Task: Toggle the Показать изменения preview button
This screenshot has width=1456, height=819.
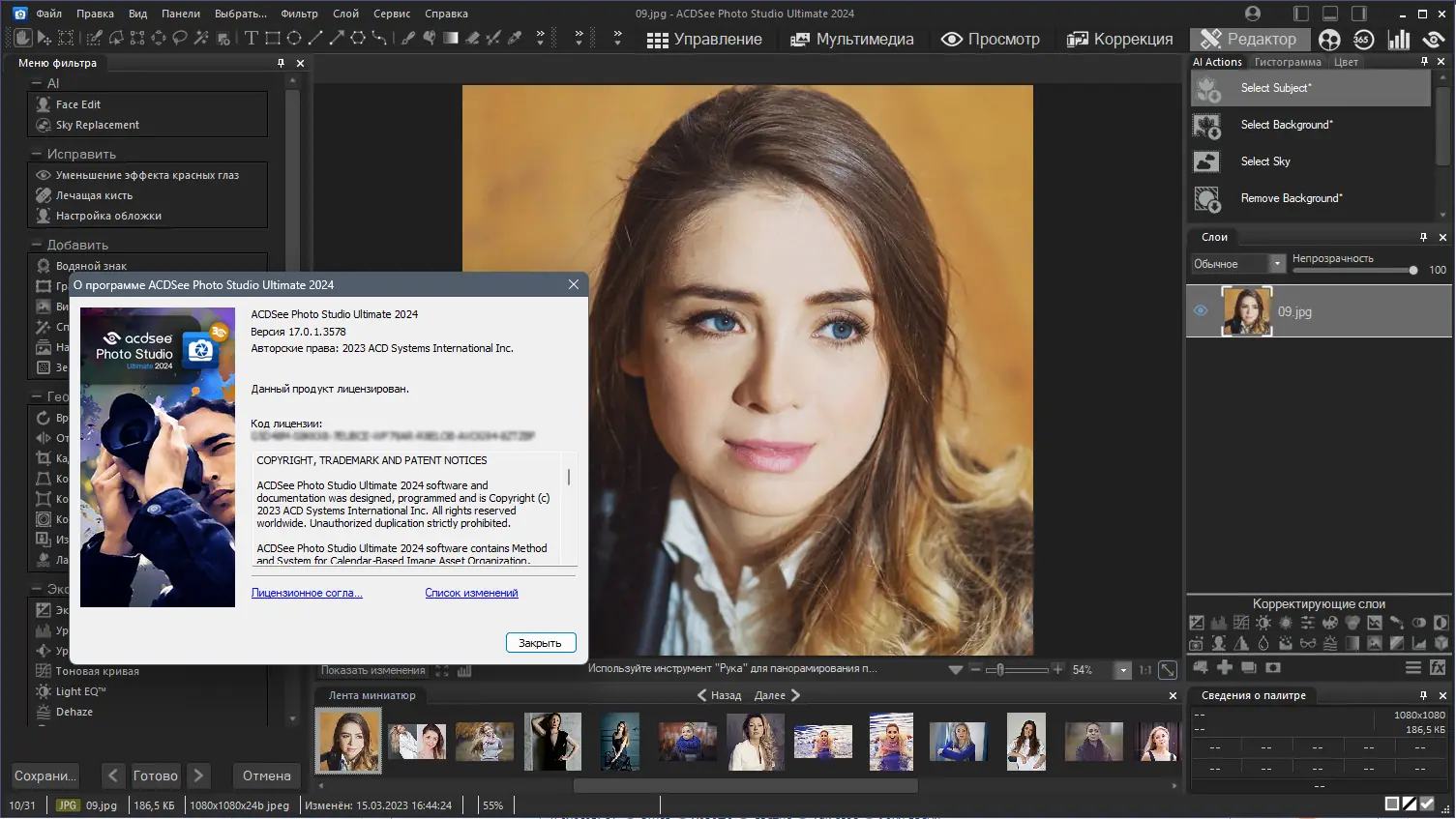Action: 372,670
